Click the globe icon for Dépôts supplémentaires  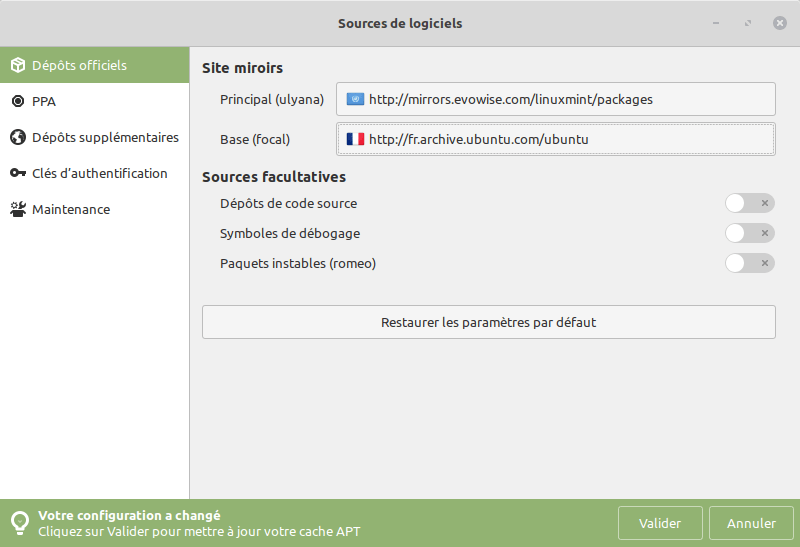[x=17, y=137]
